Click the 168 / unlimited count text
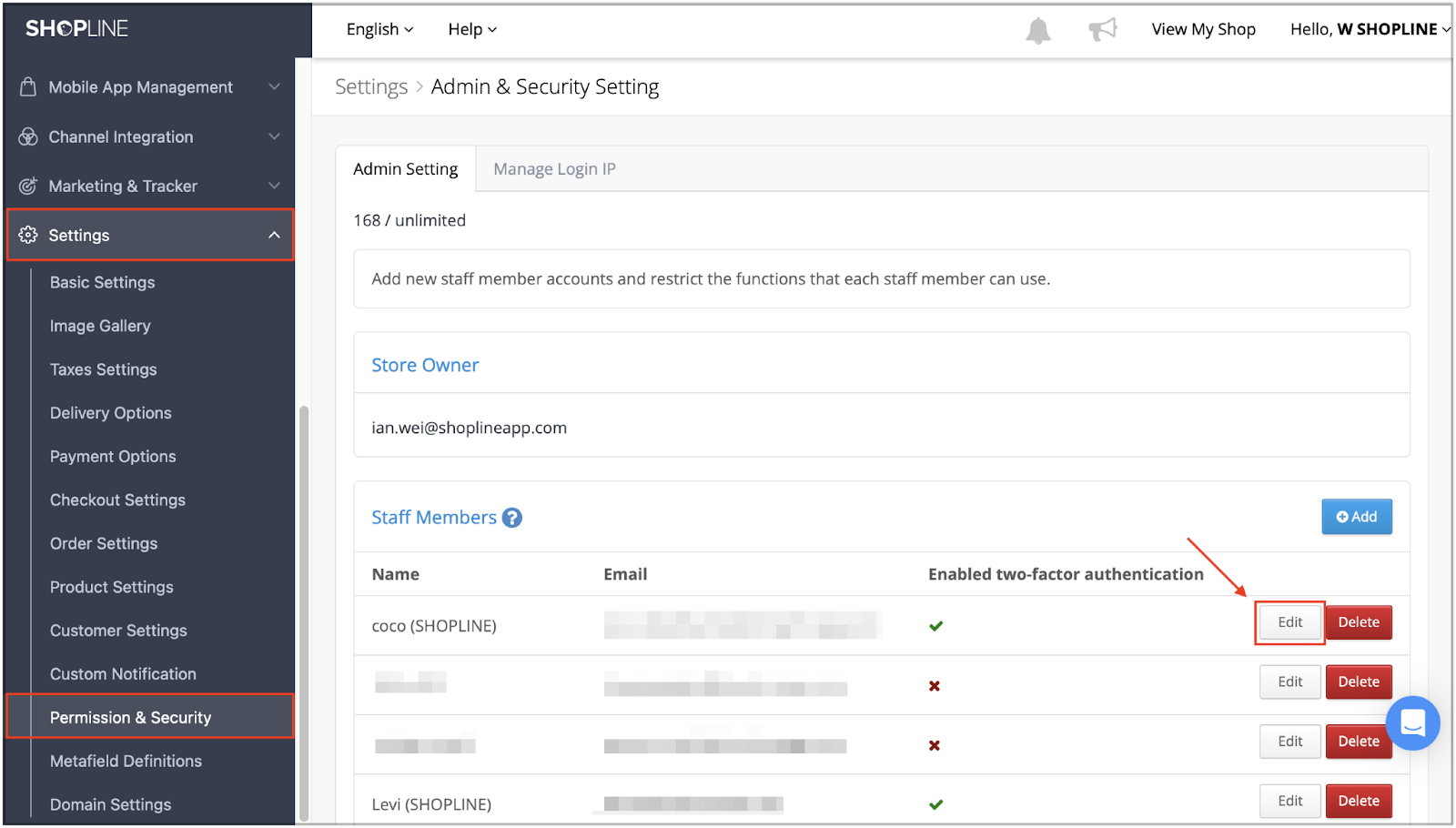This screenshot has width=1456, height=828. coord(409,220)
